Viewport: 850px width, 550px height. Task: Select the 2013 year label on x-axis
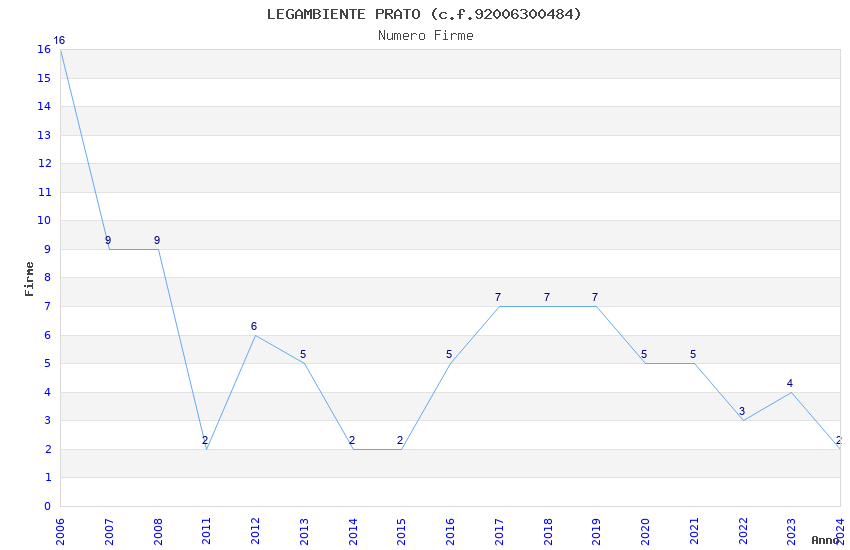point(304,532)
